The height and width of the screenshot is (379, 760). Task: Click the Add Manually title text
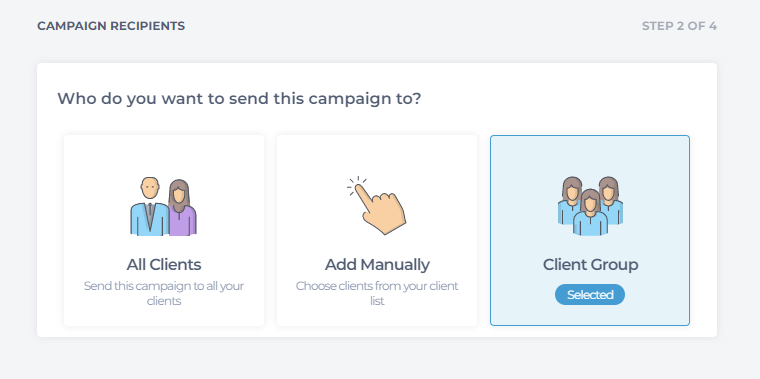tap(377, 265)
